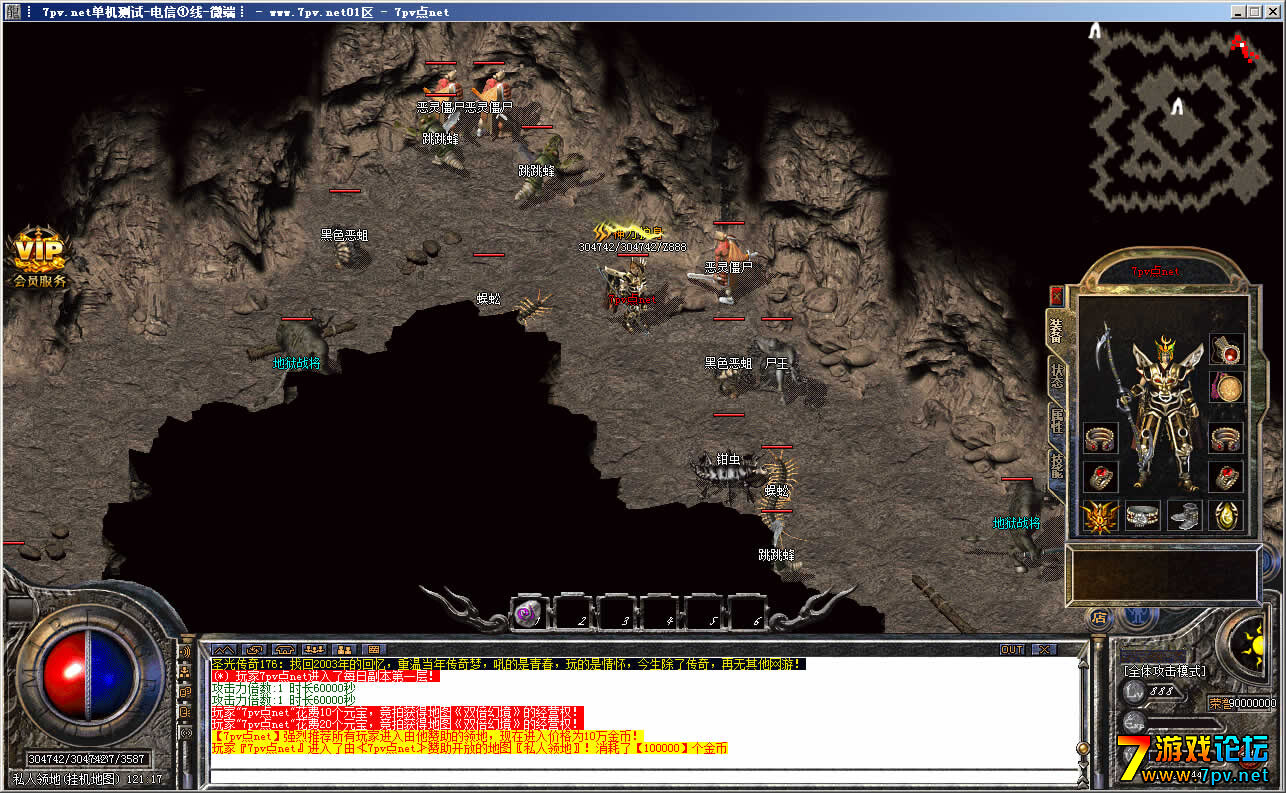The image size is (1286, 793).
Task: Click the grid keypad icon in chat toolbar
Action: pos(374,650)
